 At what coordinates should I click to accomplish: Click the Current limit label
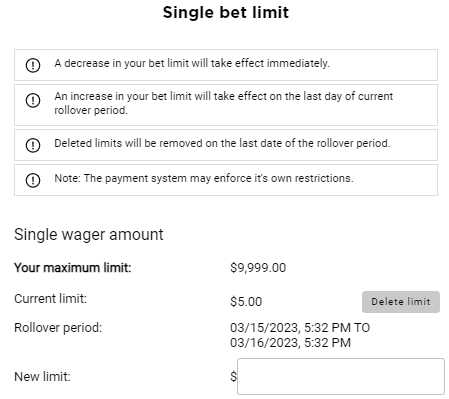point(50,298)
